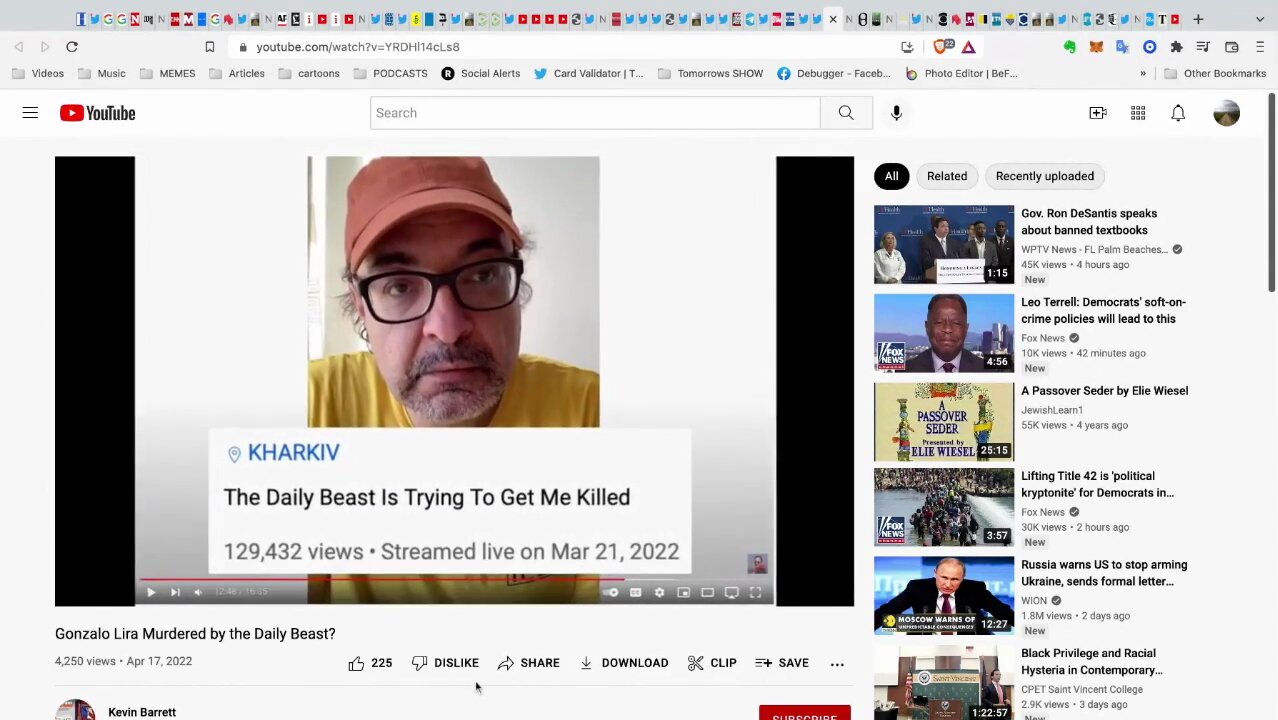Toggle subtitles/closed captions in player
Viewport: 1278px width, 720px height.
coord(635,593)
